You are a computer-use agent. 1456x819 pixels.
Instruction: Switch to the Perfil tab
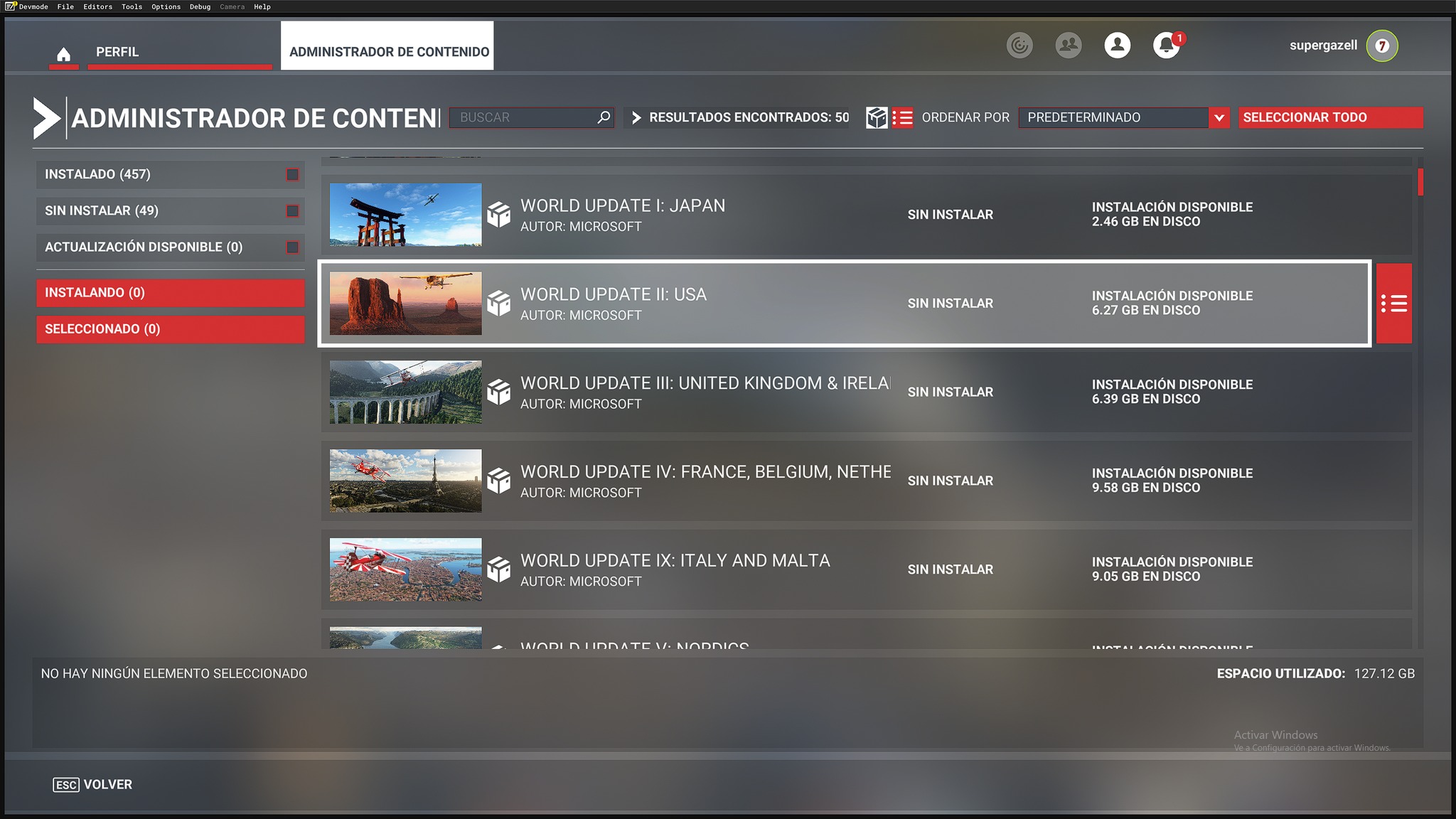(x=180, y=52)
